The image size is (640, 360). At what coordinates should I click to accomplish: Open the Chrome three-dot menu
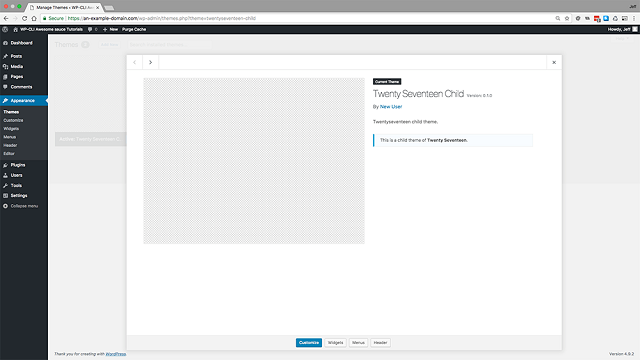tap(634, 18)
